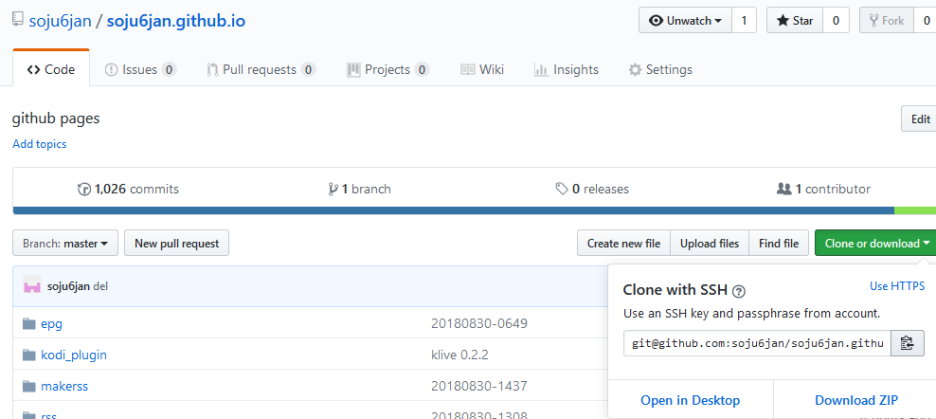The height and width of the screenshot is (419, 936).
Task: Open the Unwatch dropdown
Action: point(685,20)
